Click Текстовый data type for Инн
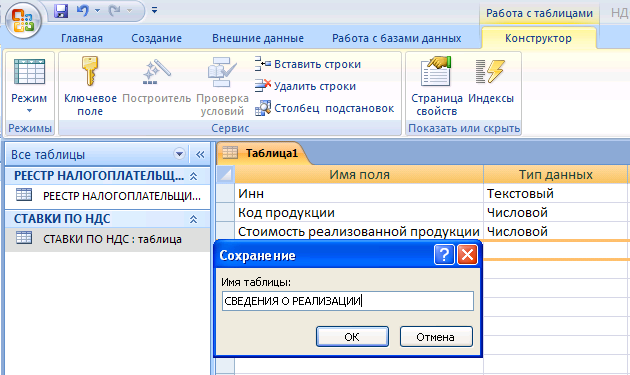 556,193
